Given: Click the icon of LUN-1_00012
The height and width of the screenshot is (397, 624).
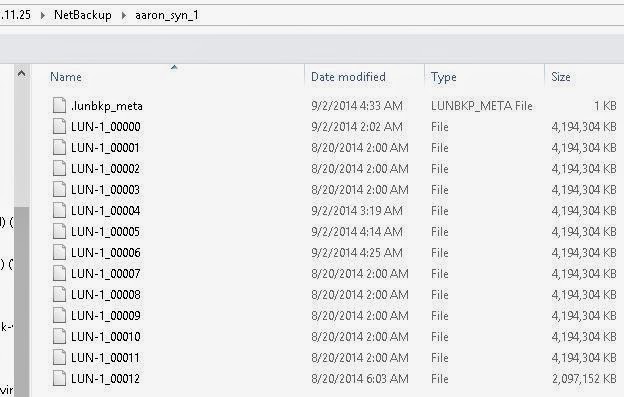Looking at the screenshot, I should (59, 378).
